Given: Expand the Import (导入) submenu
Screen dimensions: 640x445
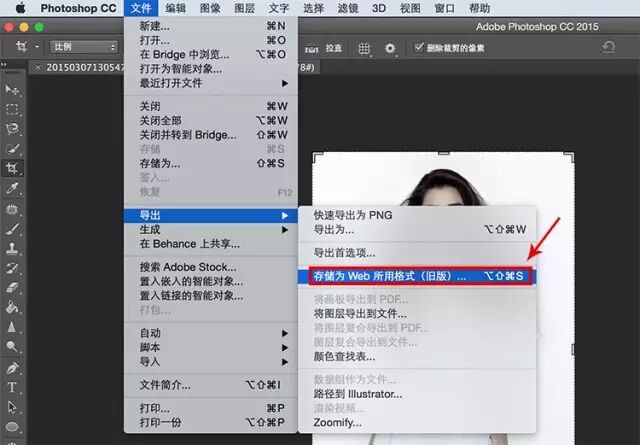Looking at the screenshot, I should point(284,362).
